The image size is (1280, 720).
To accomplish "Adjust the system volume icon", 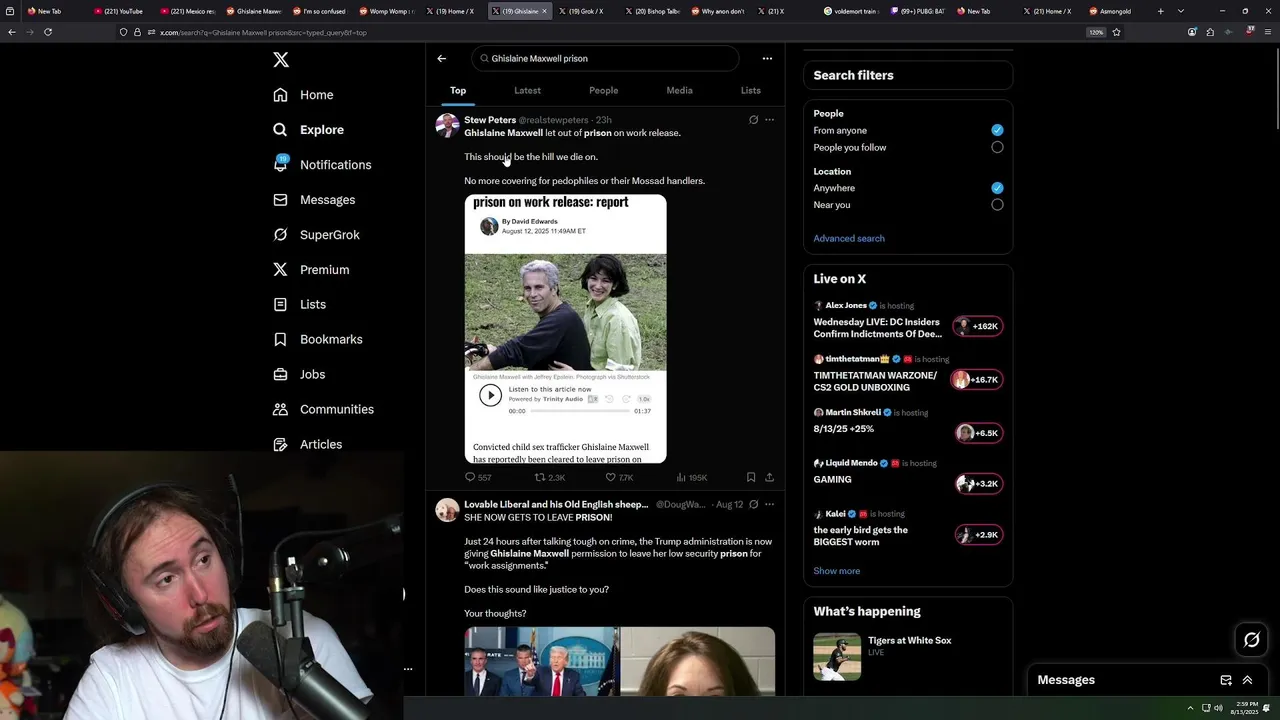I will 1218,708.
